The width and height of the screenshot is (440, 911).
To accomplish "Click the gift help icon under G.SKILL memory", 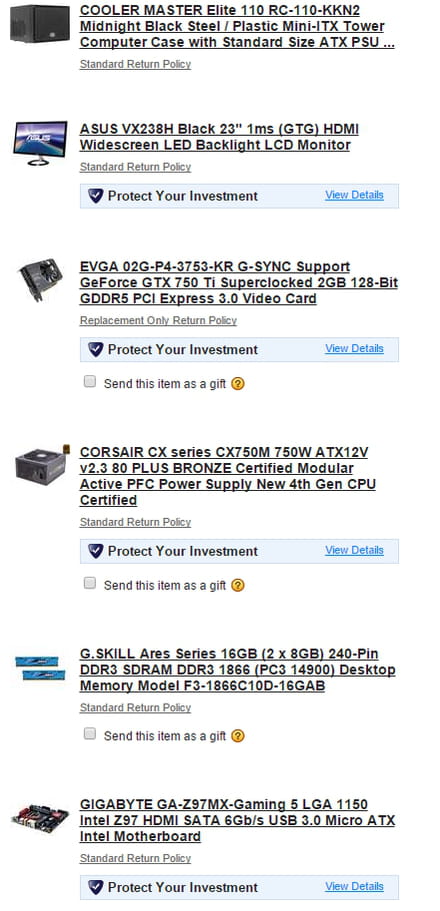I will [238, 736].
